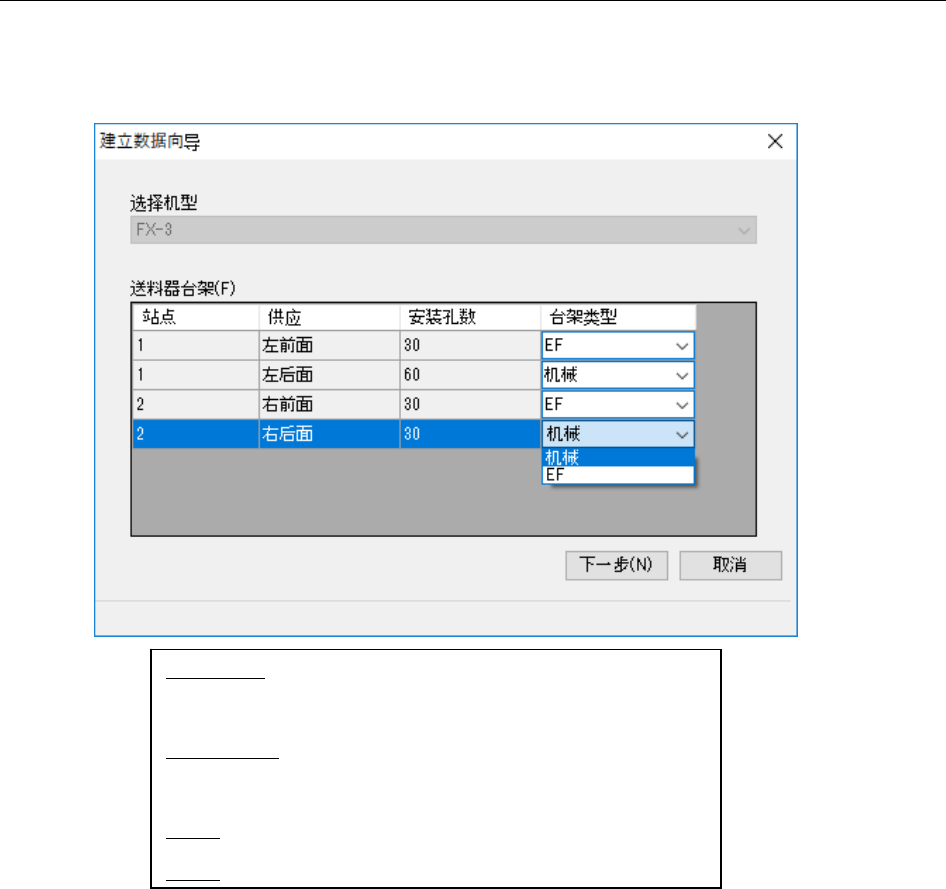Click the 取消 button

tap(731, 565)
